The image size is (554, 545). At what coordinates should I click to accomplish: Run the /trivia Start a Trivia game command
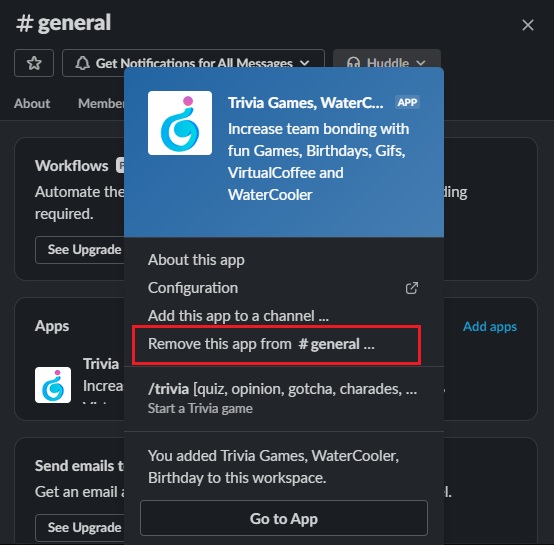coord(284,398)
